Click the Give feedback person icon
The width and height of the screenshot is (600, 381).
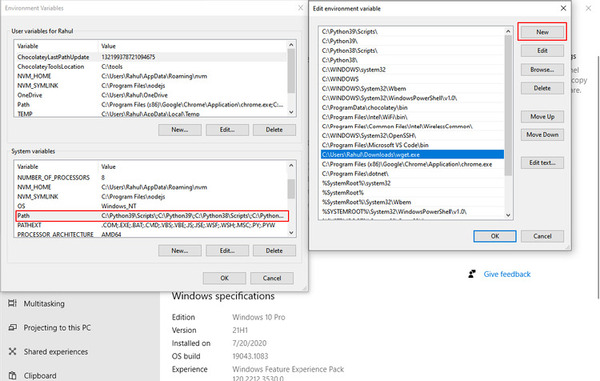pos(472,274)
